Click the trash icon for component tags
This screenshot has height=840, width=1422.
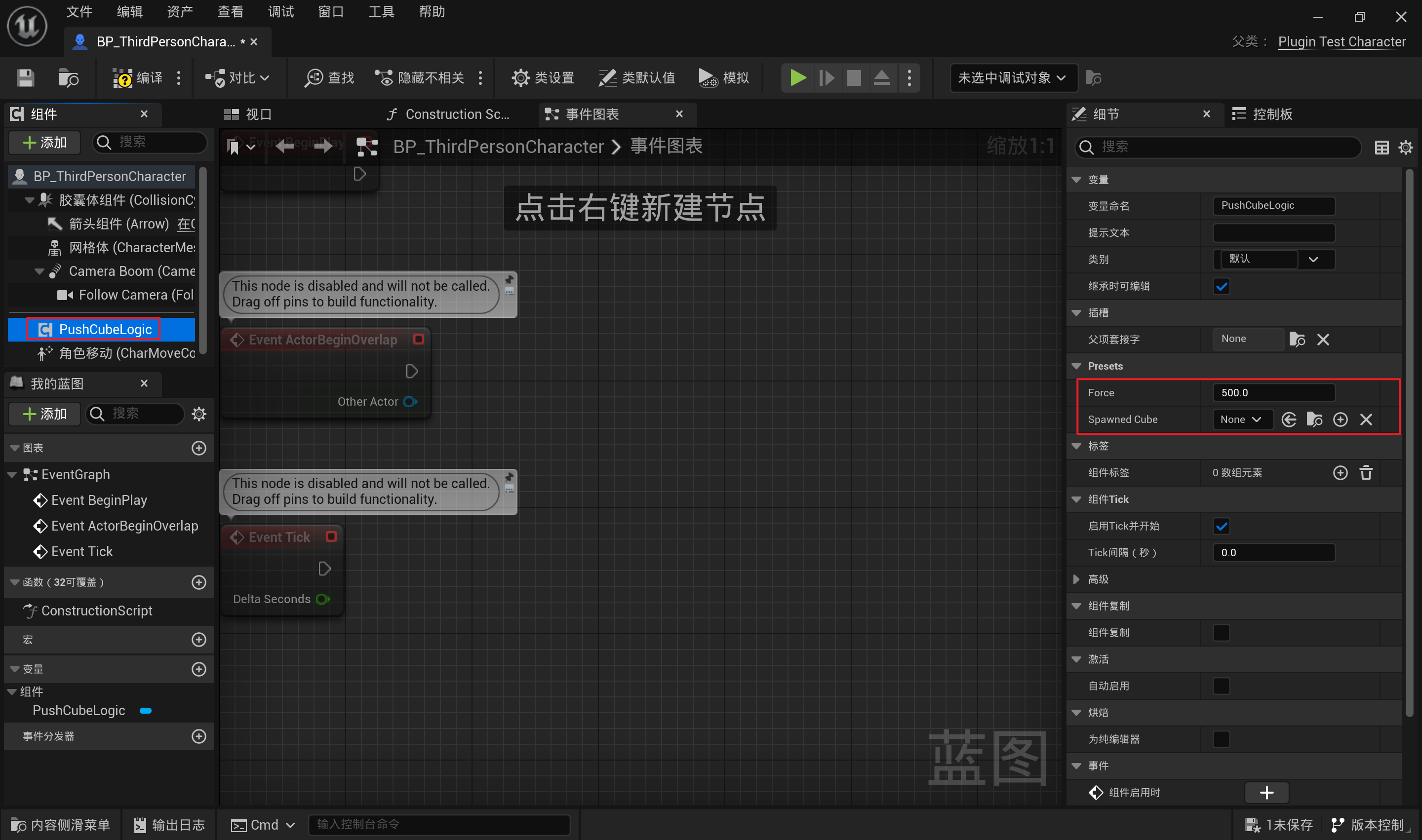1366,473
